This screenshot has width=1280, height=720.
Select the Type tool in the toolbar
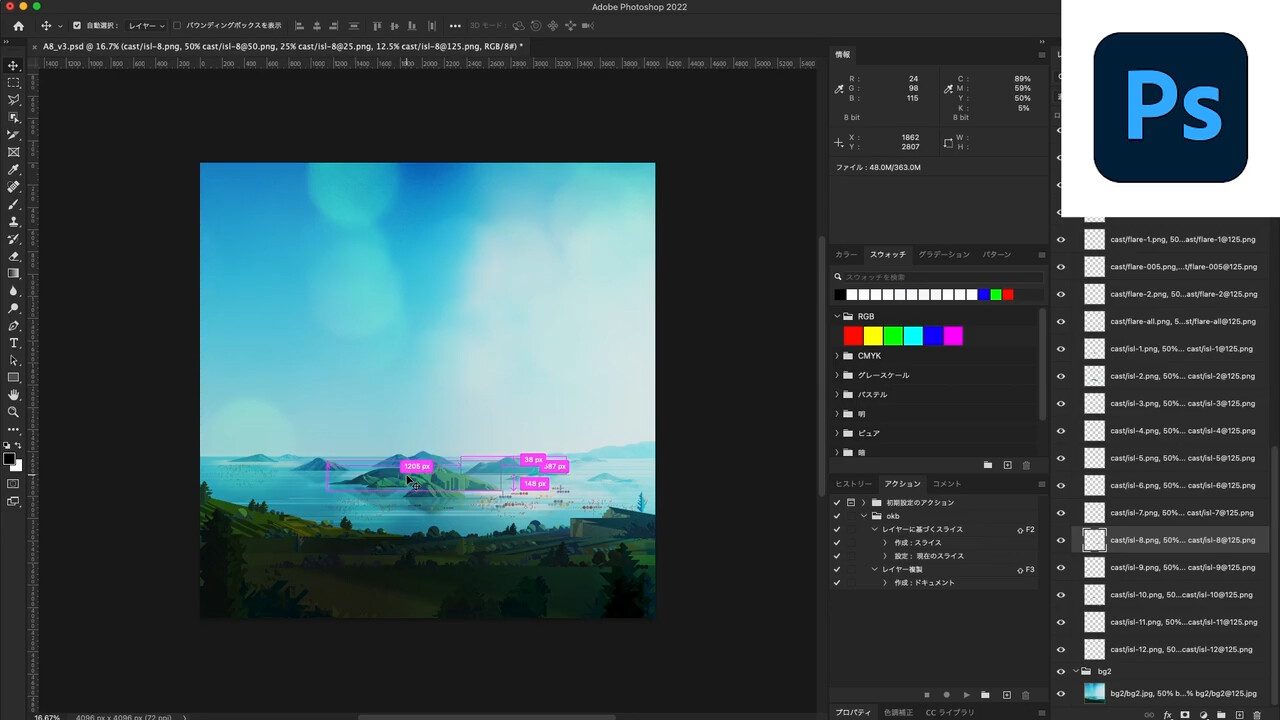click(14, 343)
